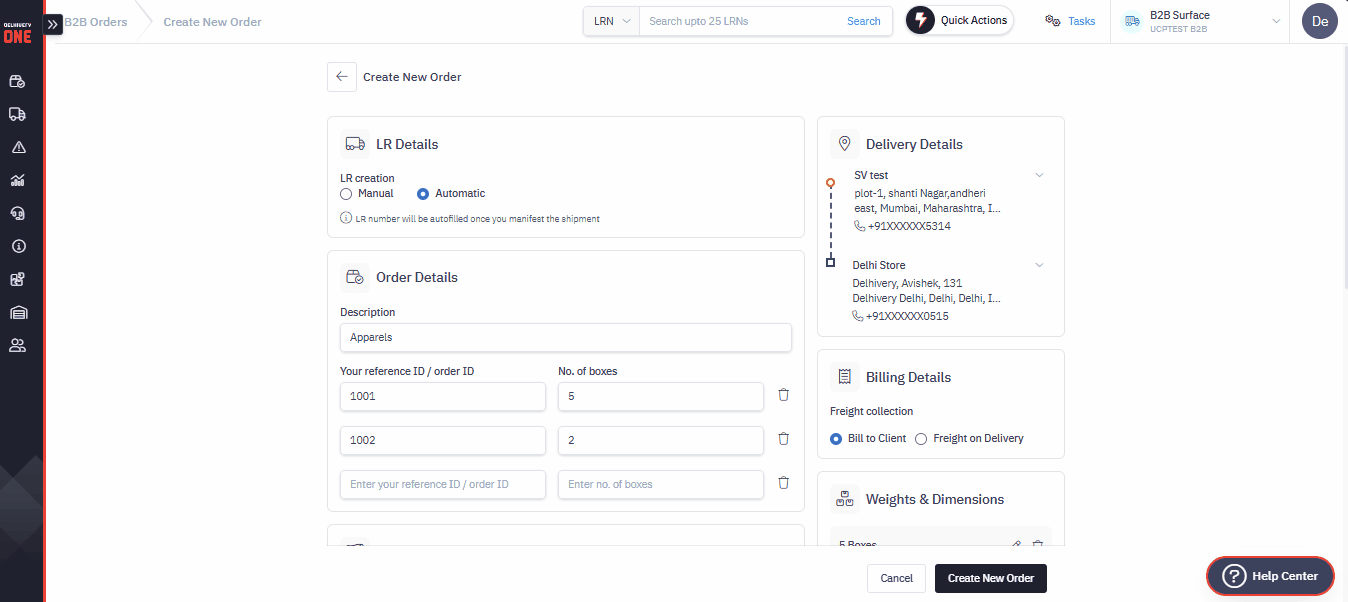Click the Delhivery ONE logo
Image resolution: width=1348 pixels, height=602 pixels.
tap(17, 33)
